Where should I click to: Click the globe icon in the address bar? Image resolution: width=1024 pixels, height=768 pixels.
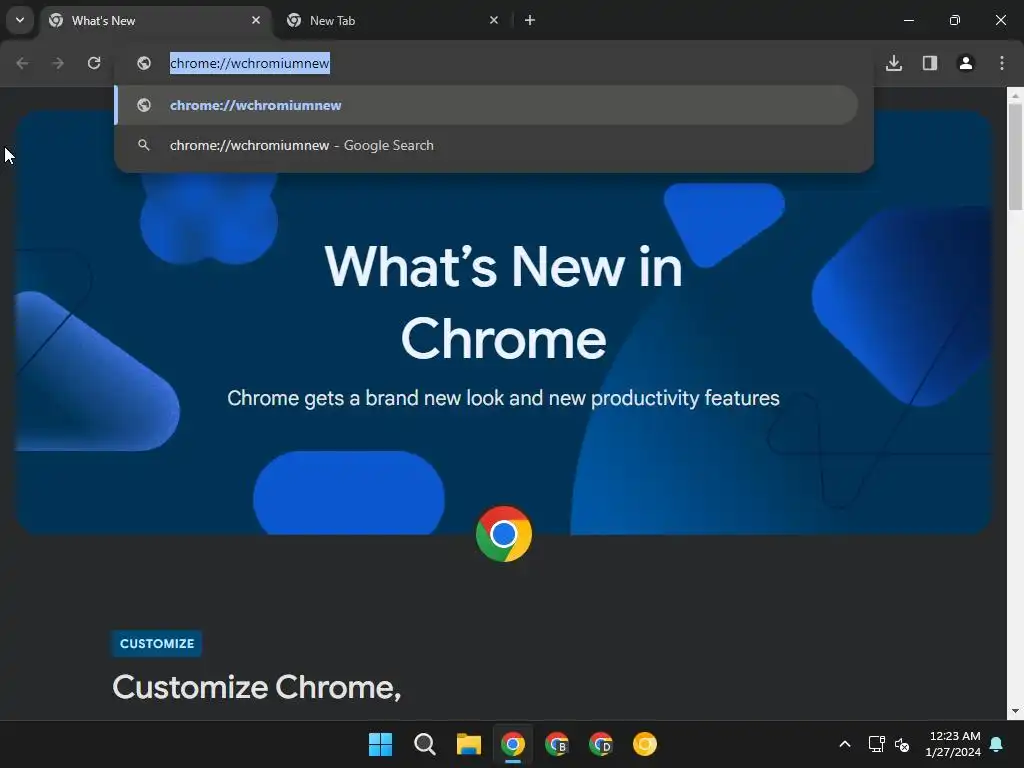pyautogui.click(x=144, y=63)
